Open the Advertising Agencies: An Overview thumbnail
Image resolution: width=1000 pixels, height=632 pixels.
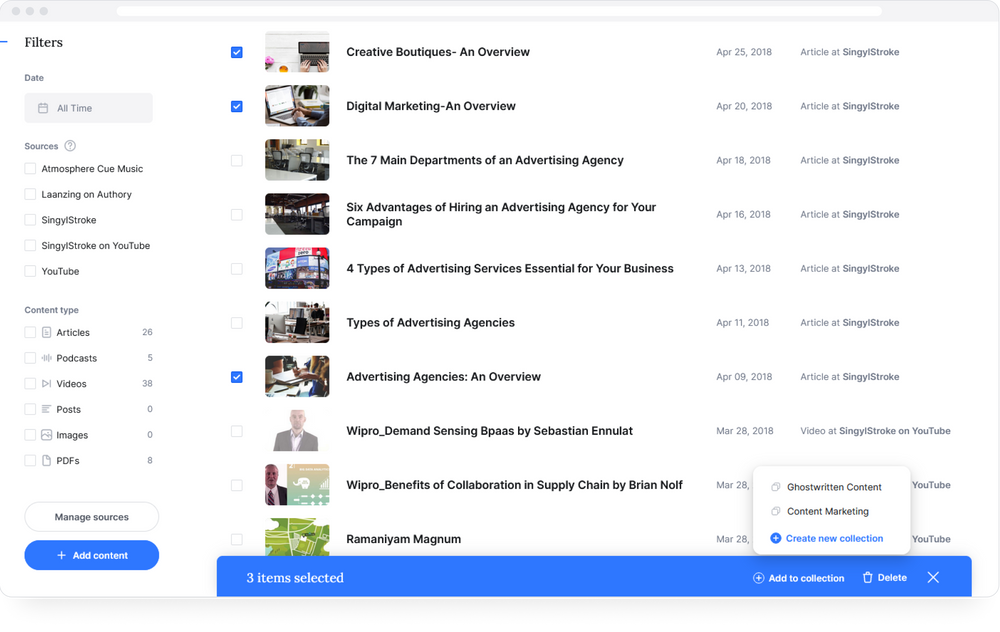click(x=297, y=376)
